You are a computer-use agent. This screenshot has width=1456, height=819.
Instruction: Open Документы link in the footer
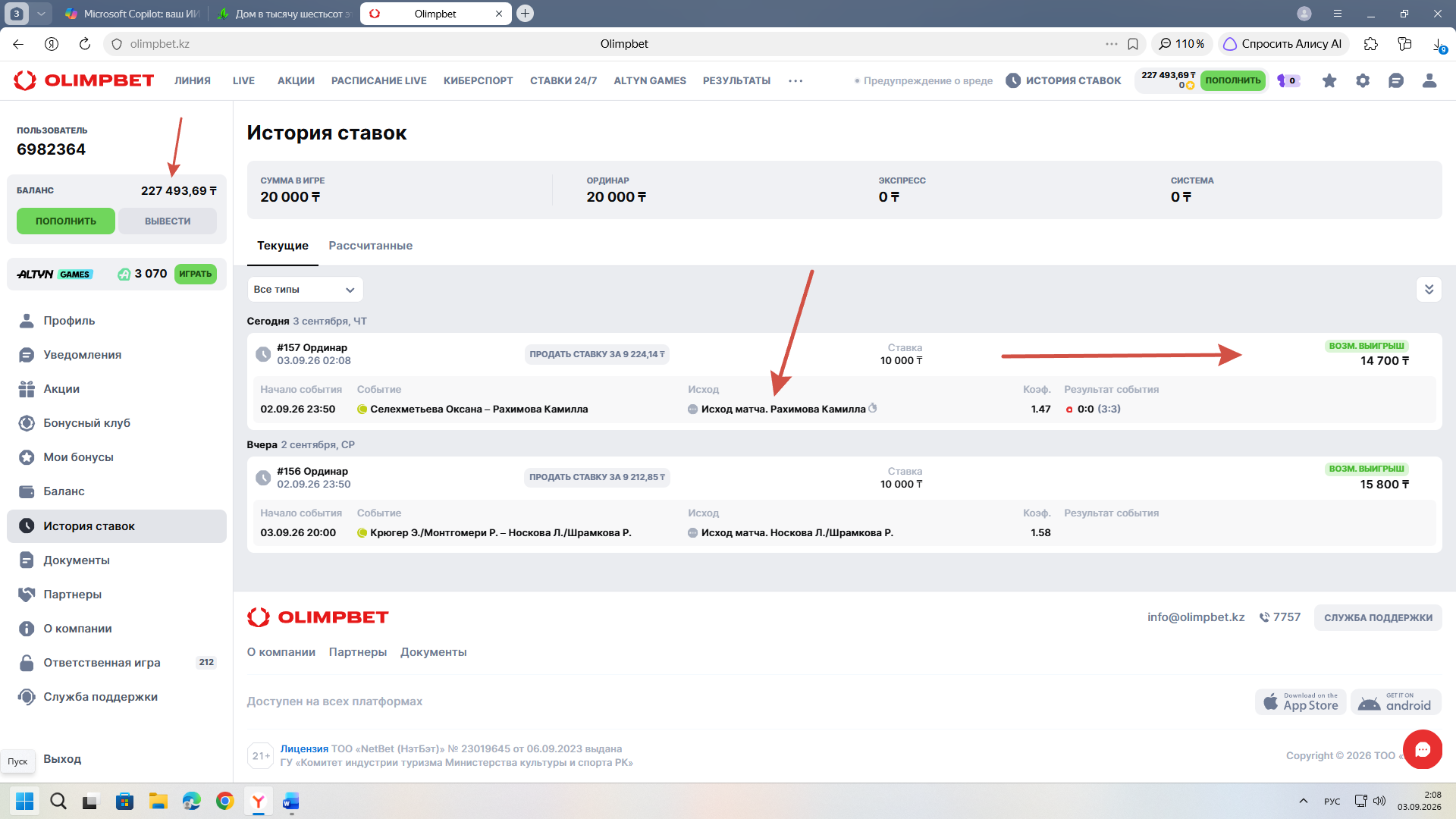point(433,652)
